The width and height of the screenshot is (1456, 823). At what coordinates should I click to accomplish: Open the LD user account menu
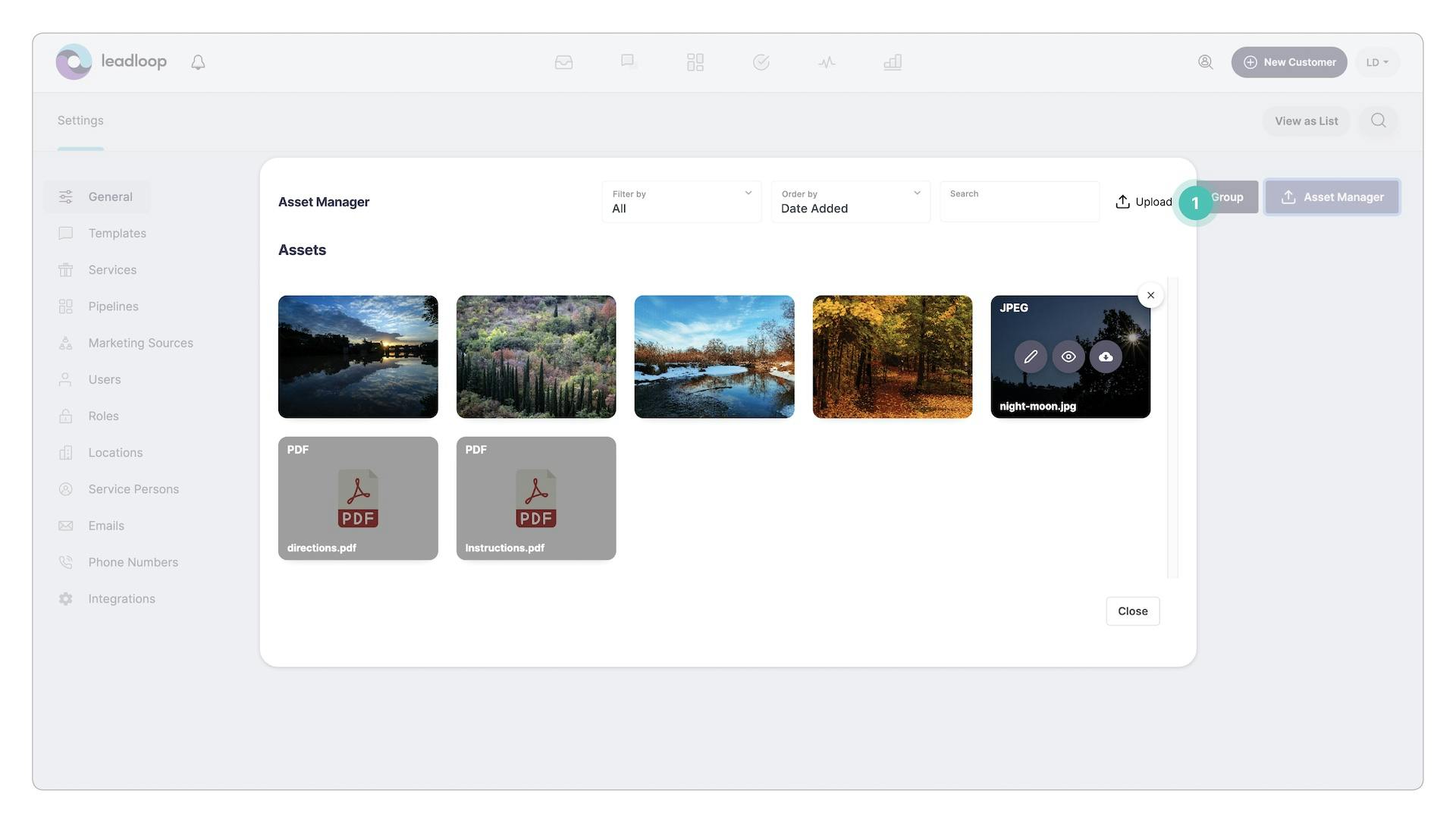coord(1376,62)
